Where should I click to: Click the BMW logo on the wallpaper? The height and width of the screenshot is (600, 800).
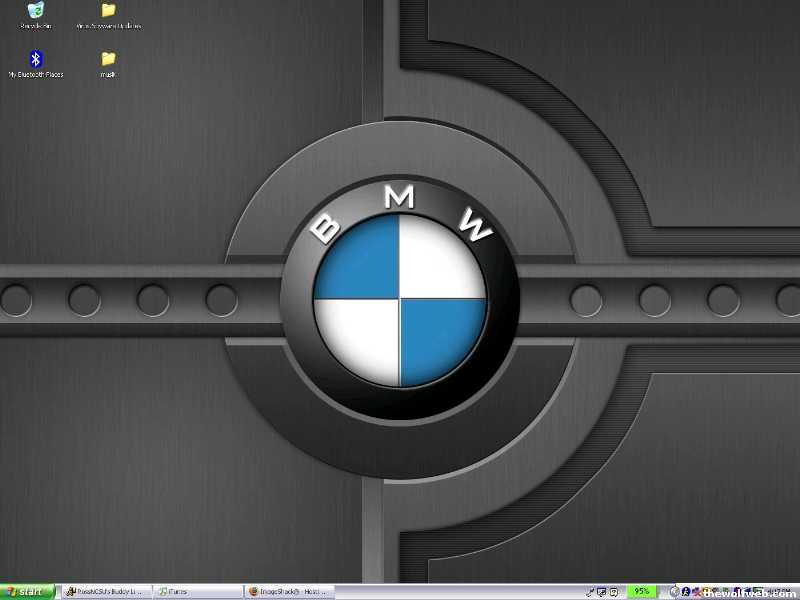click(400, 298)
